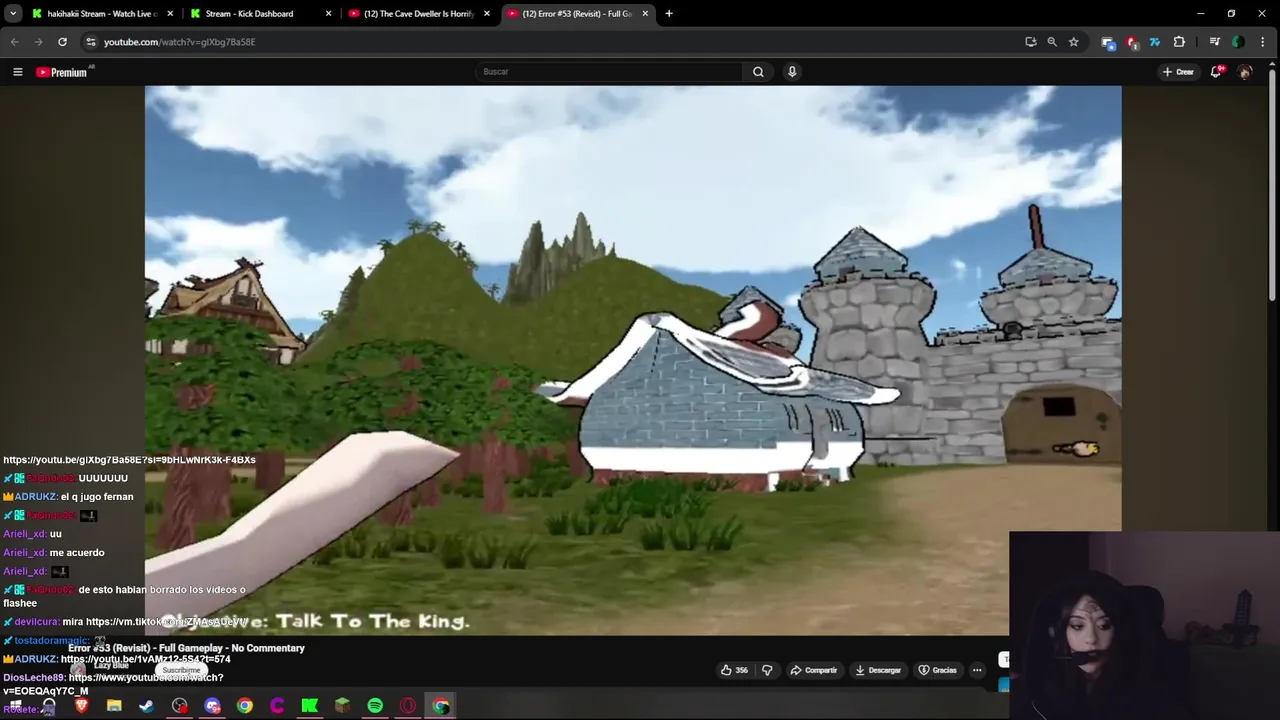Image resolution: width=1280 pixels, height=720 pixels.
Task: Click the page scrollbar up arrow
Action: pos(1274,64)
